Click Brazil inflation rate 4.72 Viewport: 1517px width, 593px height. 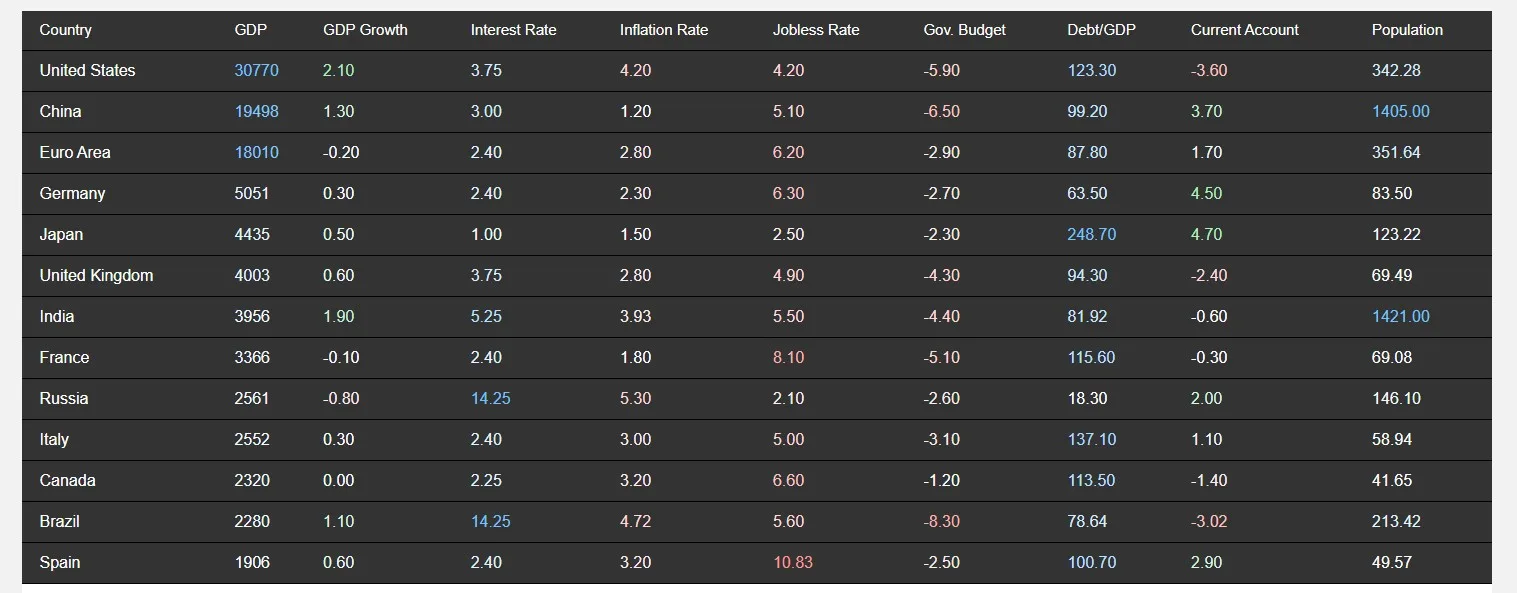pyautogui.click(x=635, y=521)
